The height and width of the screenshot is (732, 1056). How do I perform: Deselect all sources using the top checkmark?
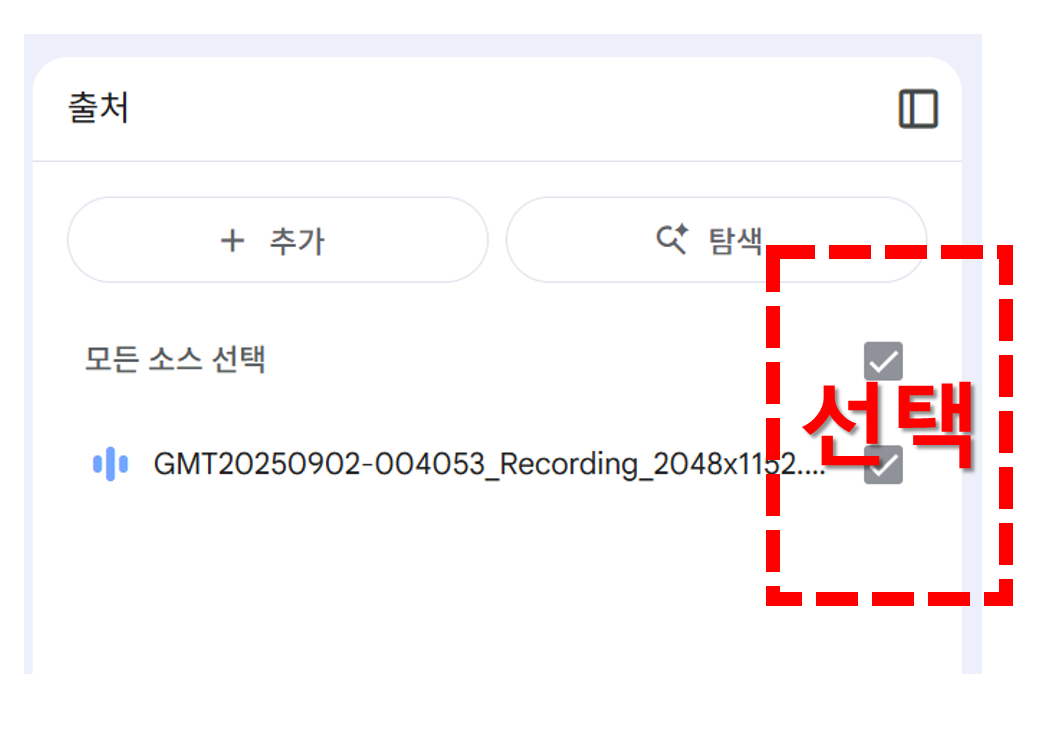pos(883,361)
